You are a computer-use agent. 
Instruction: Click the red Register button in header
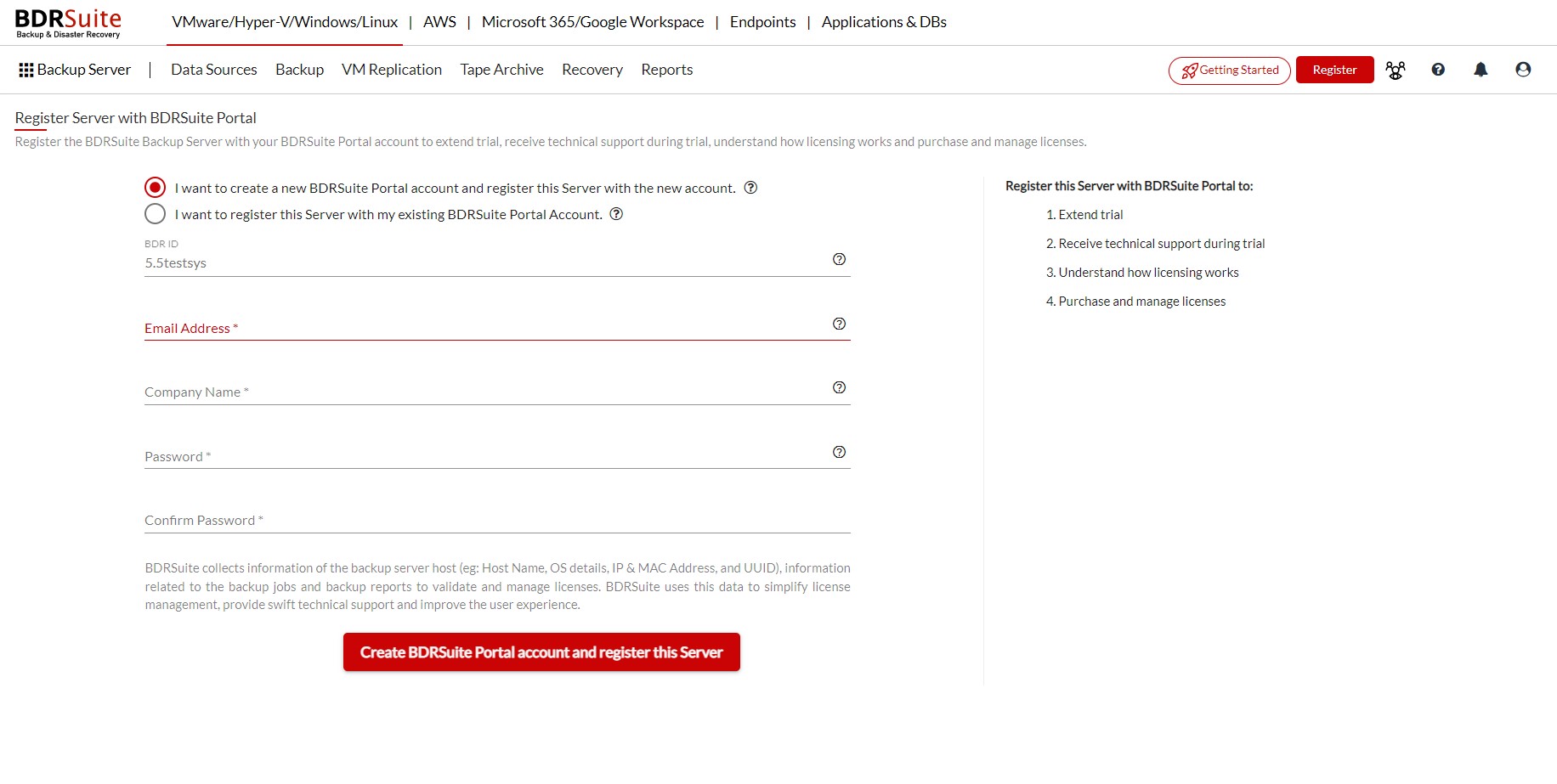pyautogui.click(x=1334, y=70)
